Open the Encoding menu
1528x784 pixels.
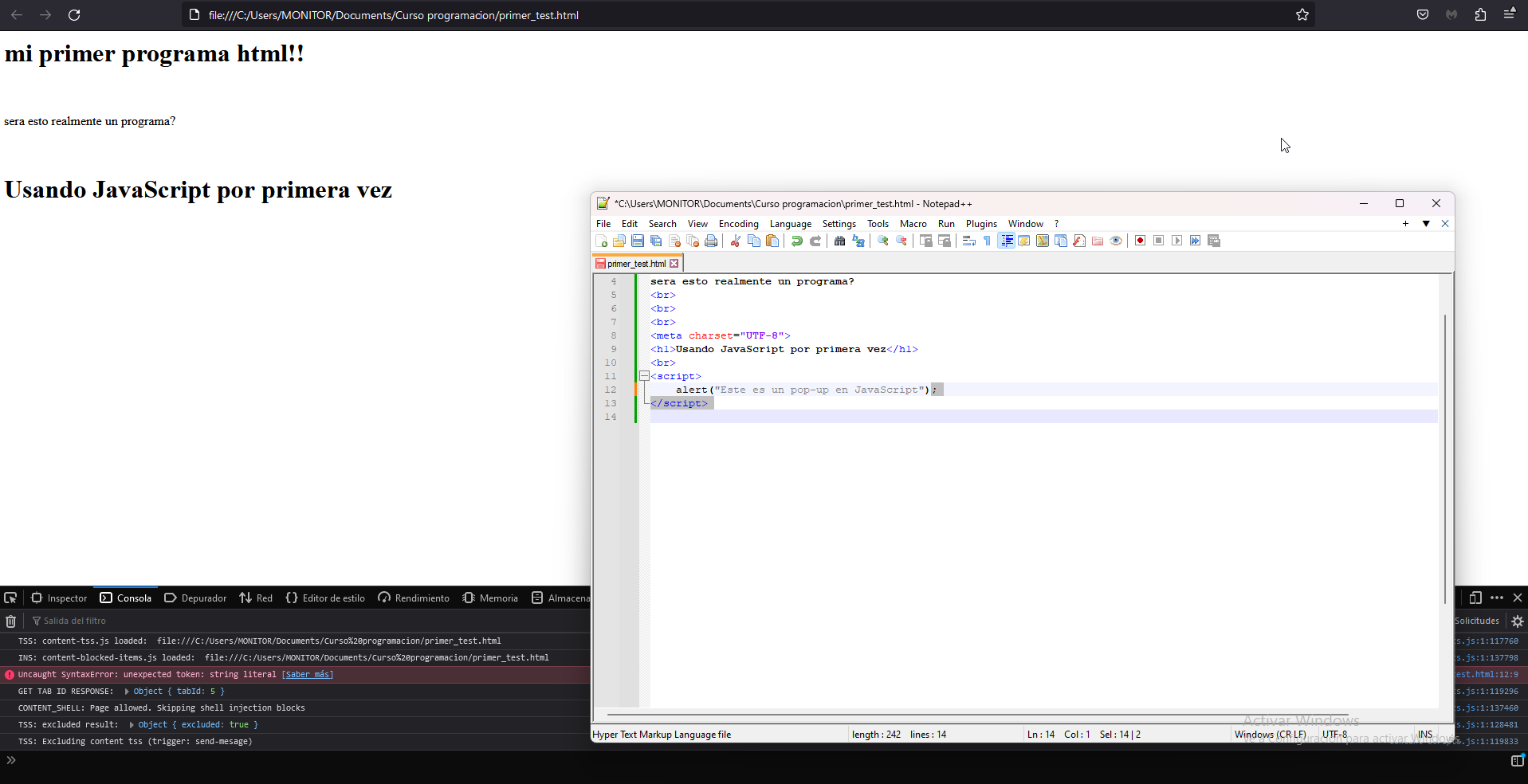738,224
